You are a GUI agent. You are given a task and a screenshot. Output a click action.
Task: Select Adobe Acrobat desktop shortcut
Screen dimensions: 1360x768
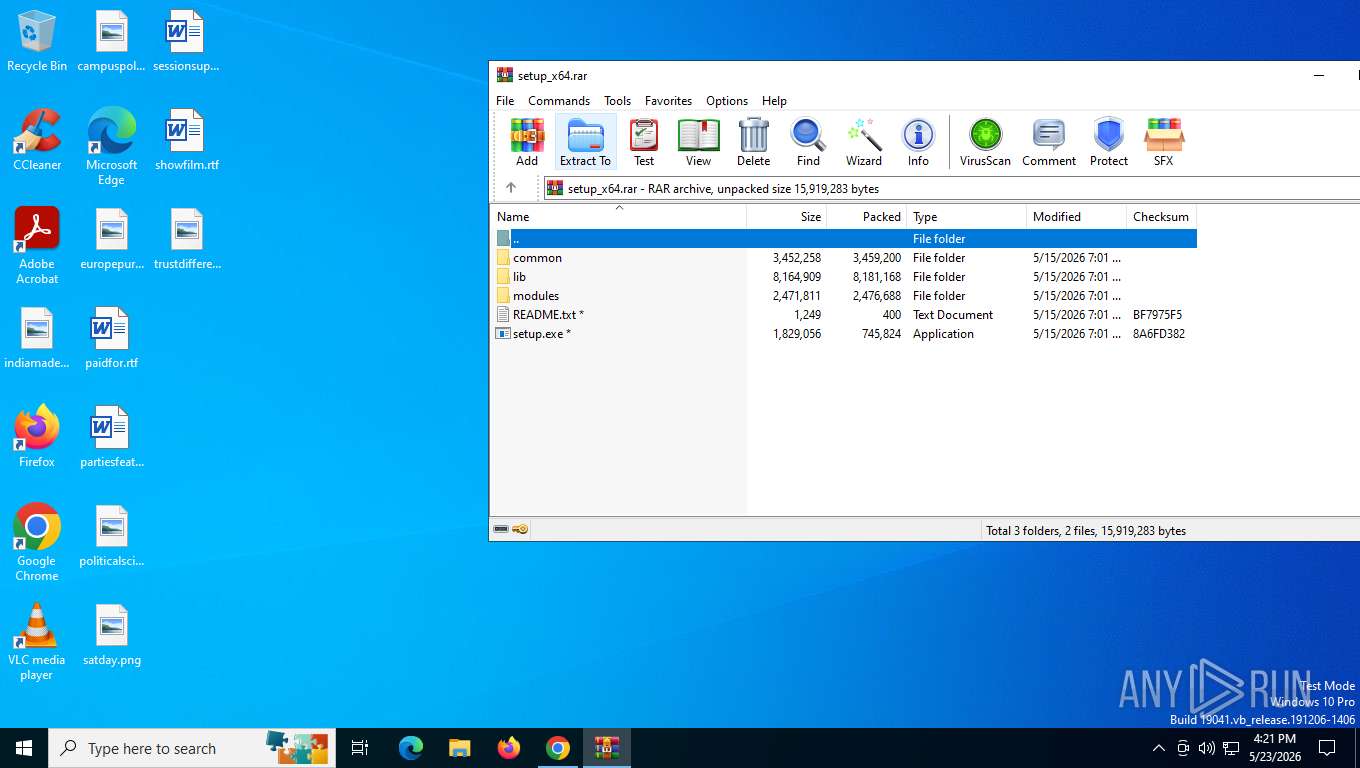pos(37,246)
